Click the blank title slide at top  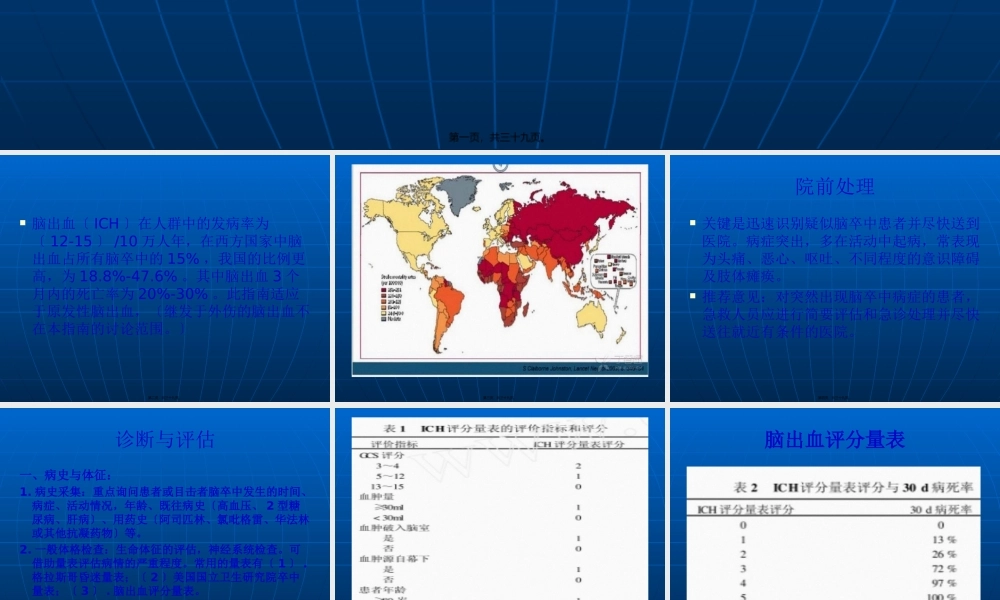499,70
